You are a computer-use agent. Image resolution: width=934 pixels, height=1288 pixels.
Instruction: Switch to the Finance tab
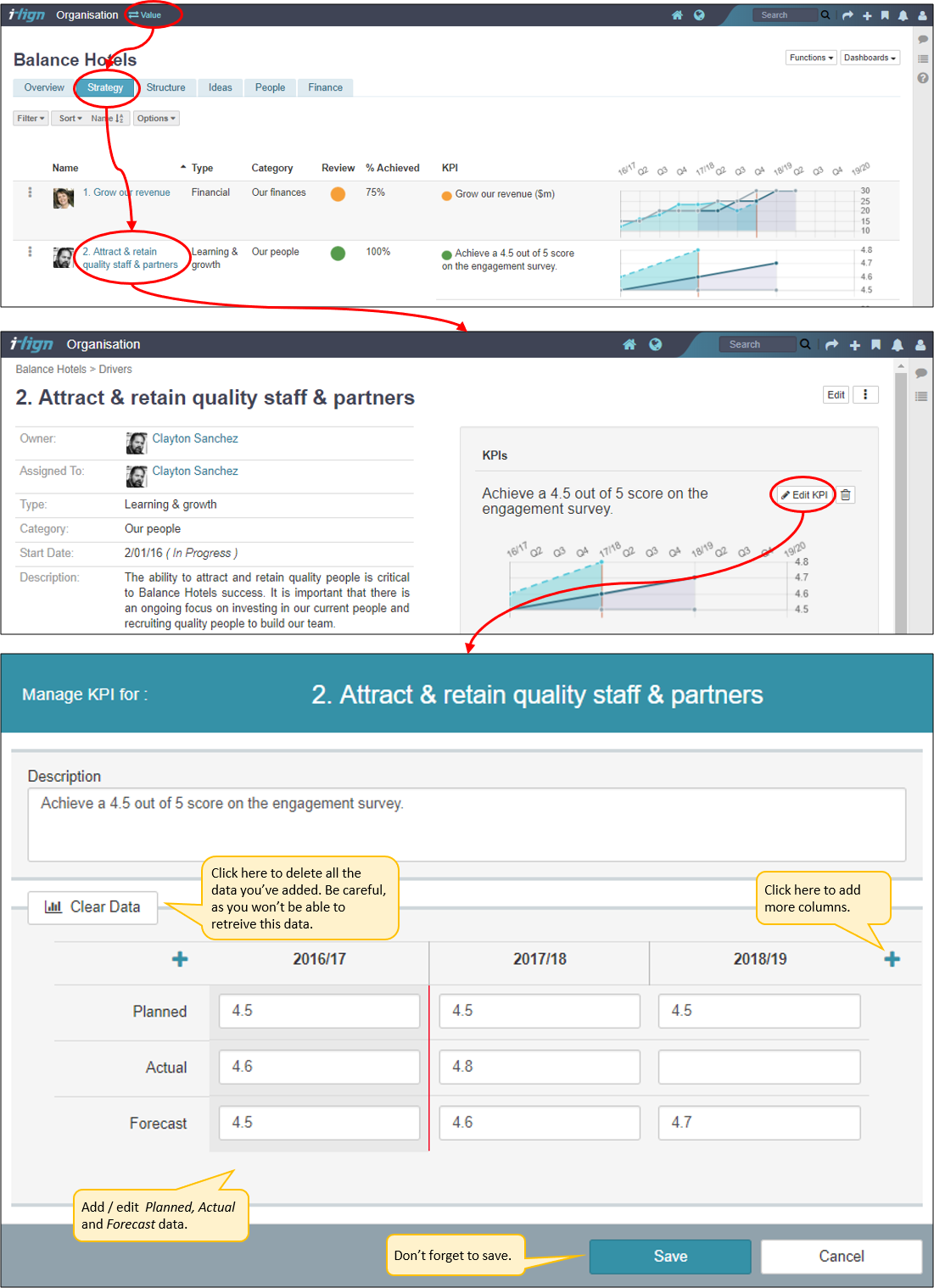click(326, 87)
